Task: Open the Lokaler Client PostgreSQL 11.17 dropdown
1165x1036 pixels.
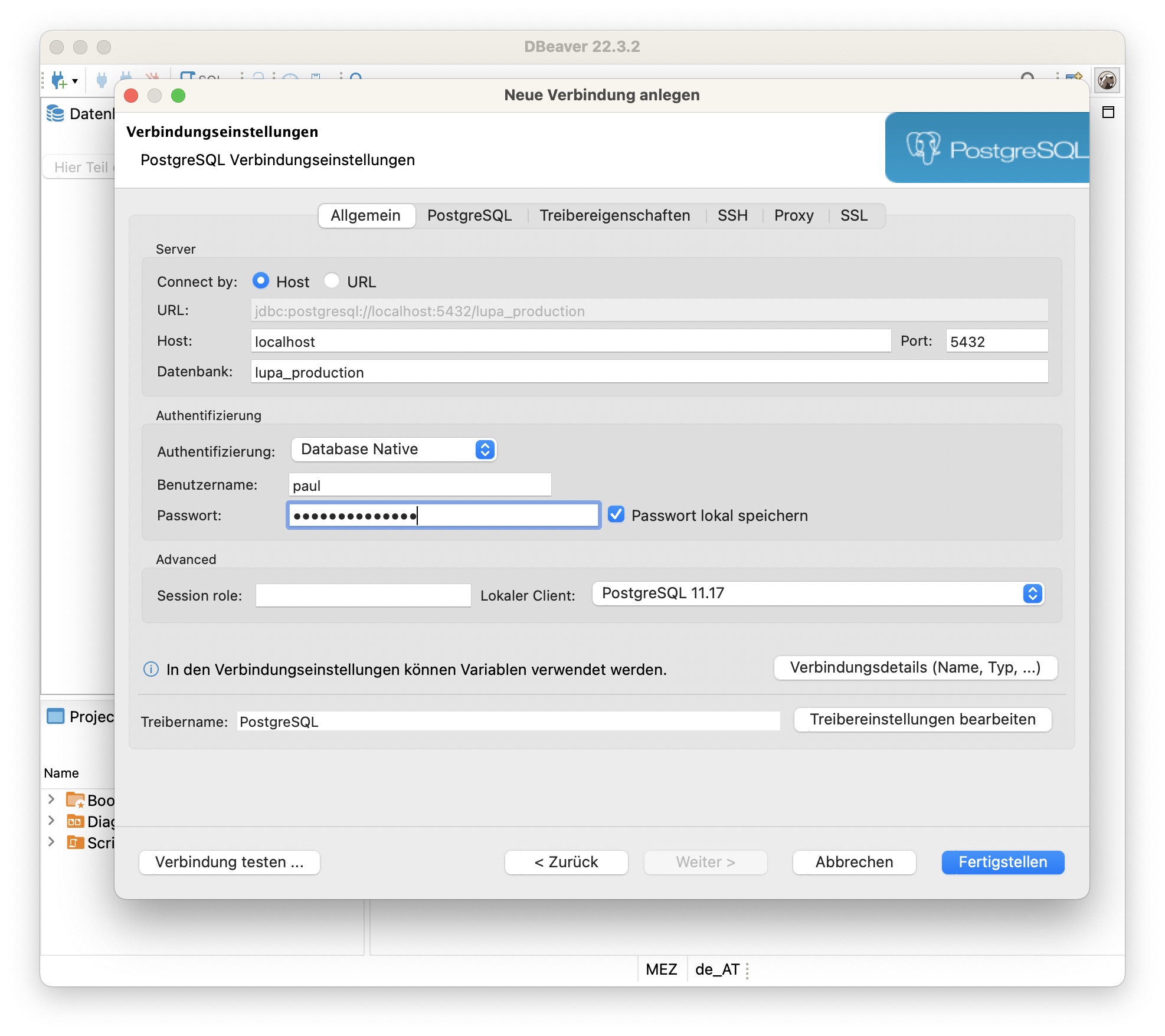Action: pos(818,594)
